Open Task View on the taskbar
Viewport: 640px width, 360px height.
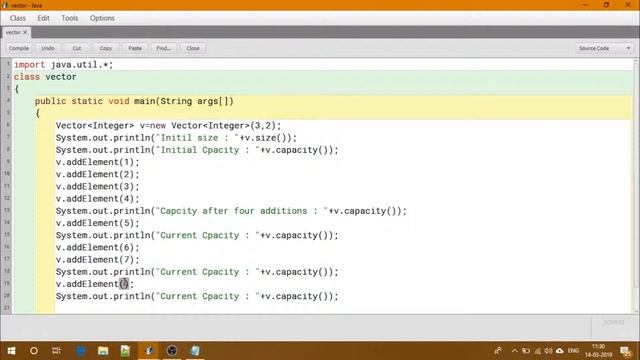coord(56,351)
